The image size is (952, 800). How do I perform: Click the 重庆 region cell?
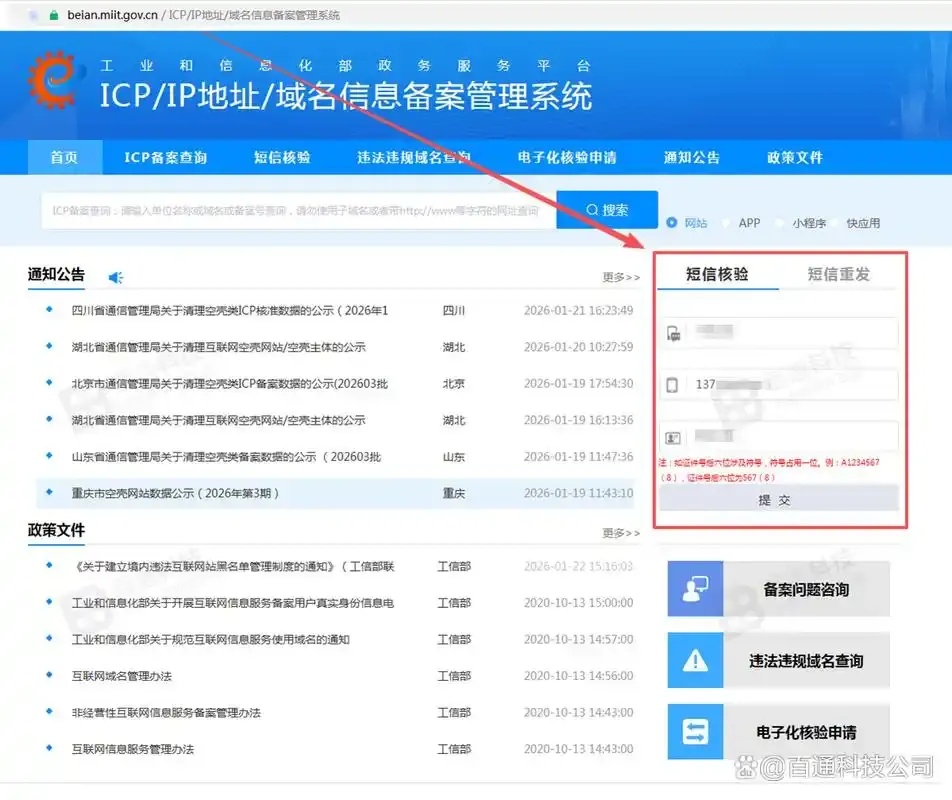[x=454, y=493]
